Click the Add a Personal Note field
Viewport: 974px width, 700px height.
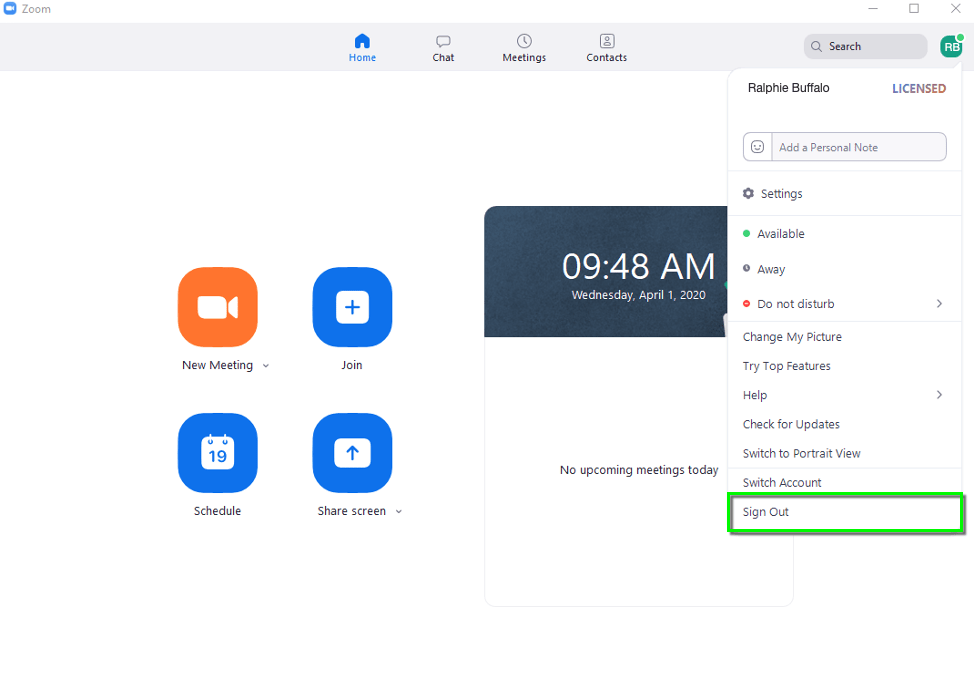coord(858,146)
